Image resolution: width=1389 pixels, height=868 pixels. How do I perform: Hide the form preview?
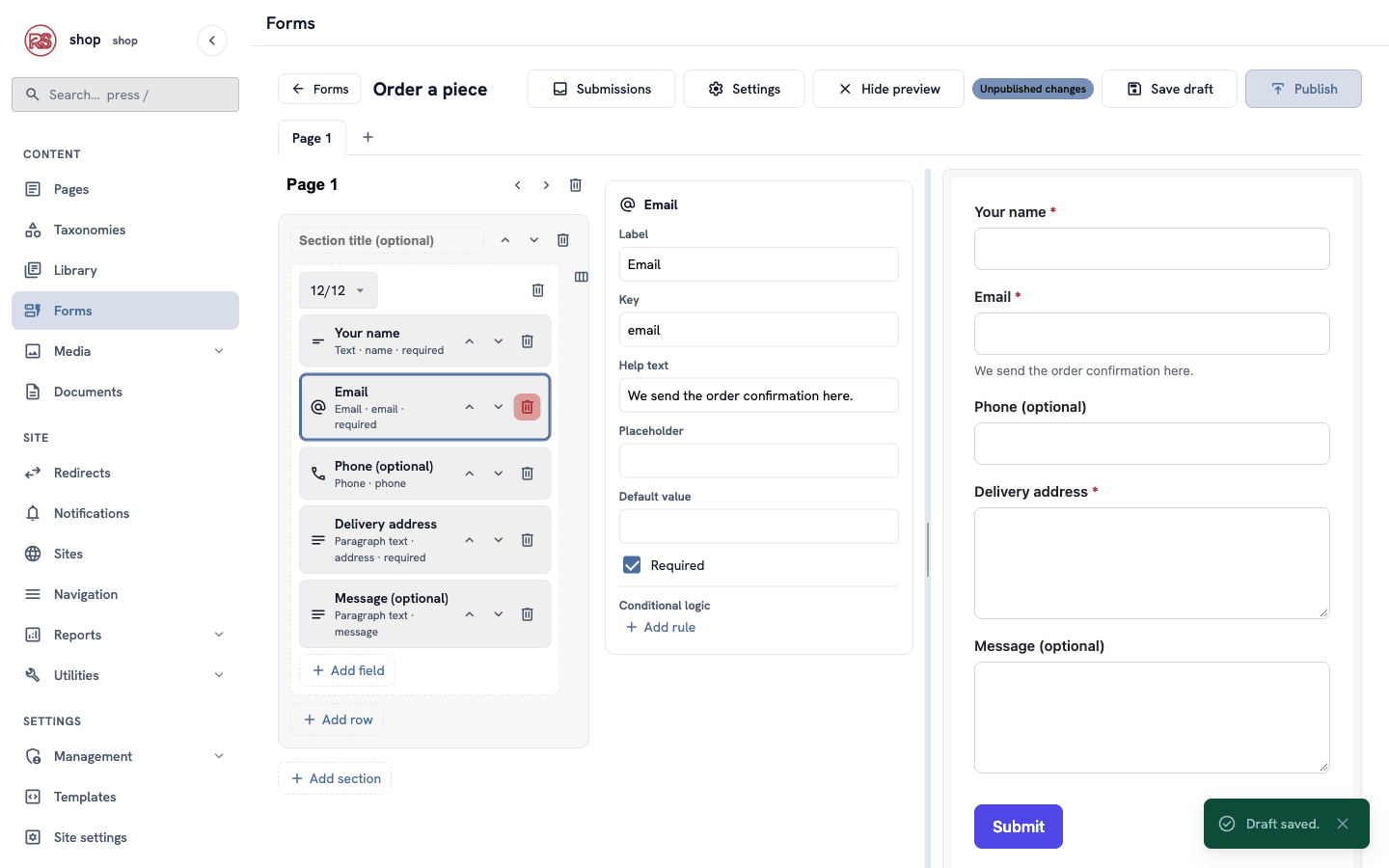(x=888, y=89)
